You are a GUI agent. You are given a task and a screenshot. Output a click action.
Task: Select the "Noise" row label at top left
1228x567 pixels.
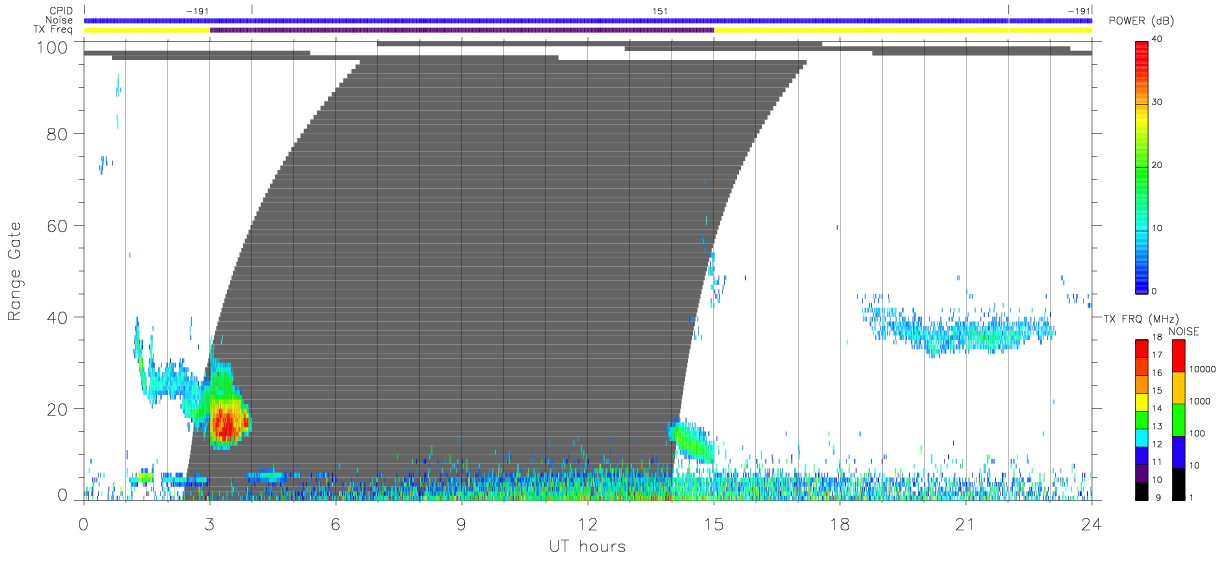pos(59,20)
